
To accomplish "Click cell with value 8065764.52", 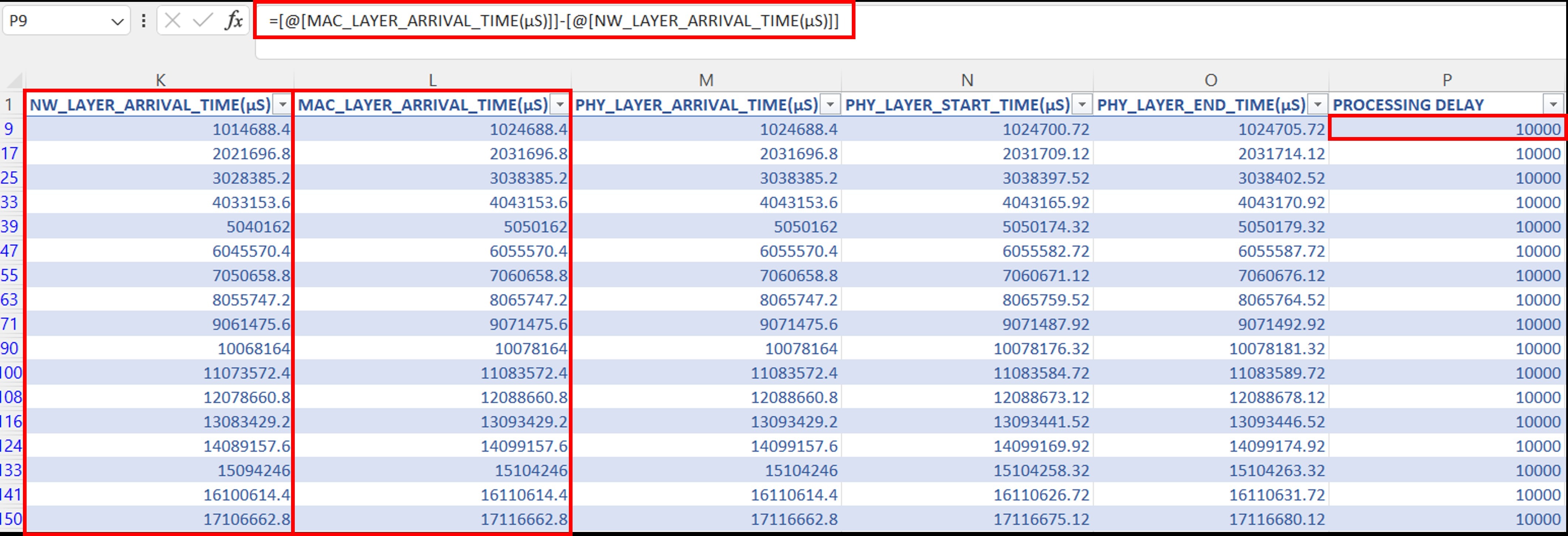I will click(1211, 299).
